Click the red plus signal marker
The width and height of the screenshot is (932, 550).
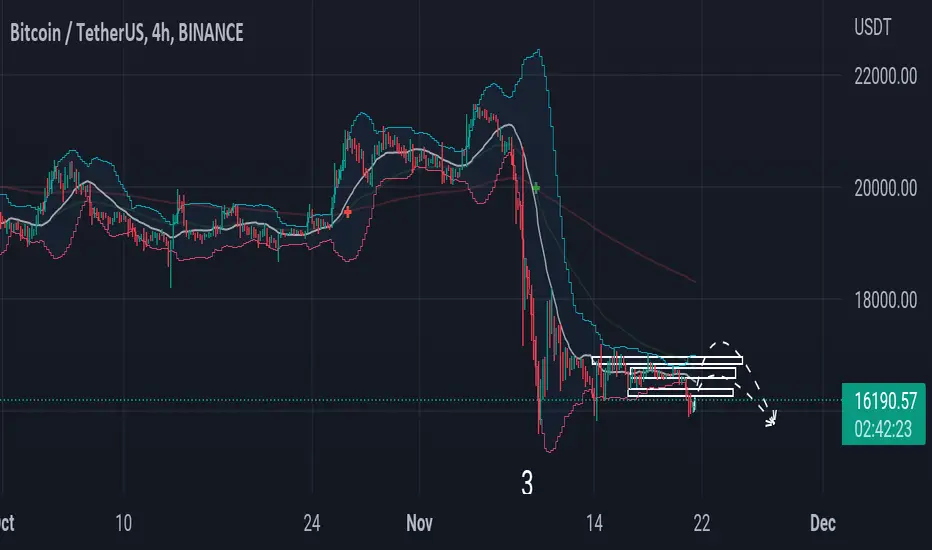(348, 212)
